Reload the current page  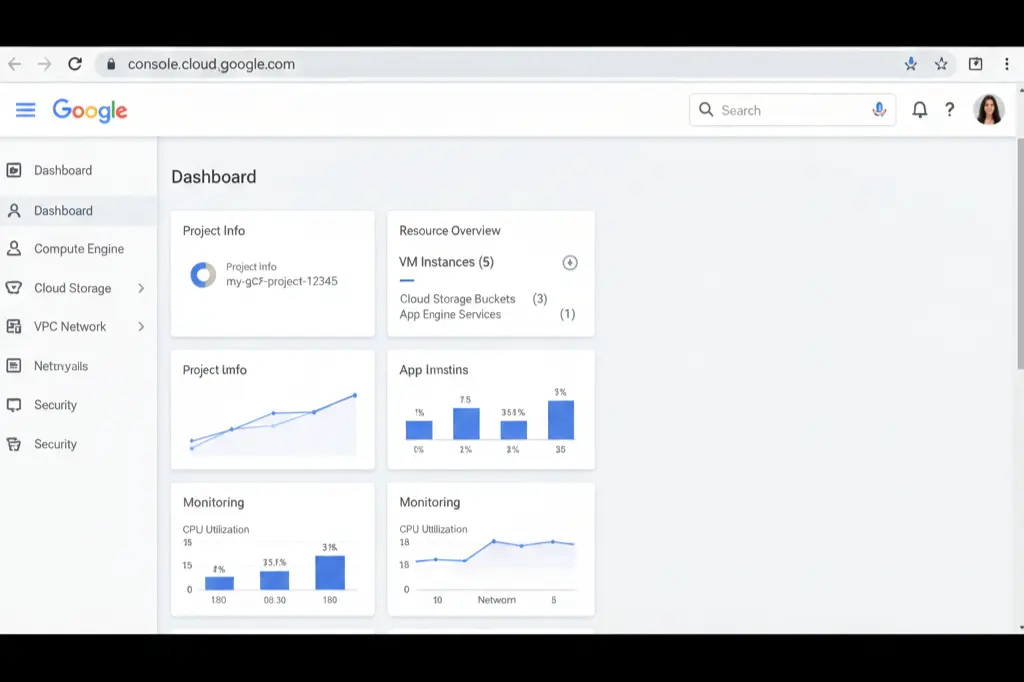coord(75,63)
